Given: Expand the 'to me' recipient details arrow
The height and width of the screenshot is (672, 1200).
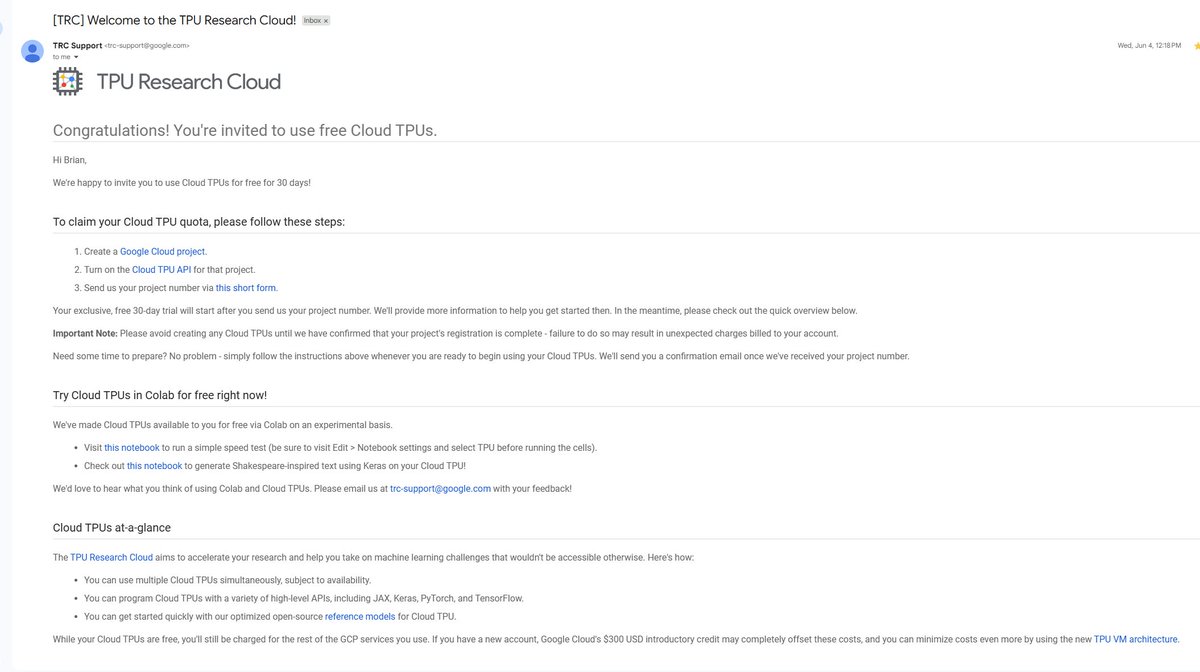Looking at the screenshot, I should (76, 57).
